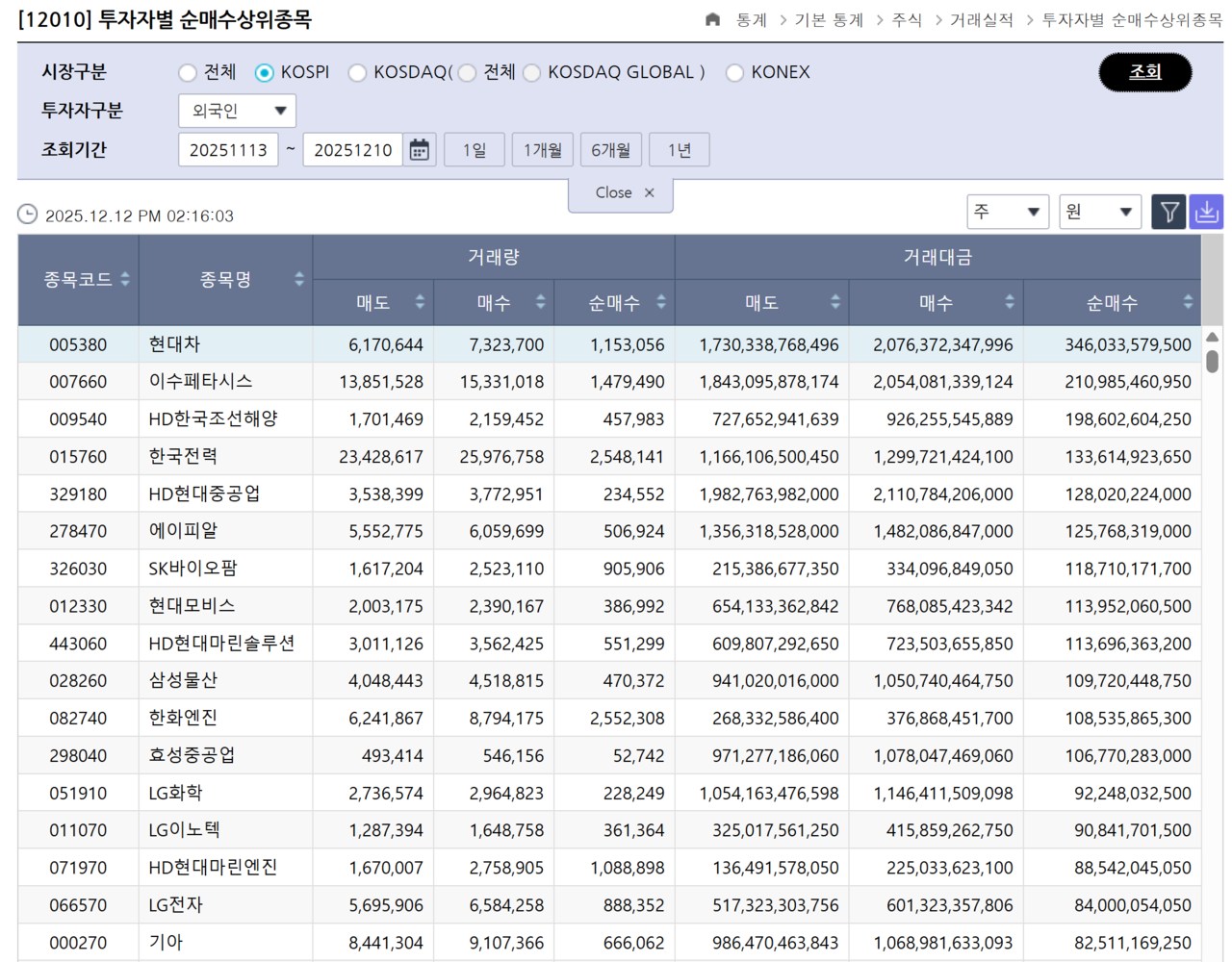Open the calendar date picker icon
The width and height of the screenshot is (1232, 962).
419,150
